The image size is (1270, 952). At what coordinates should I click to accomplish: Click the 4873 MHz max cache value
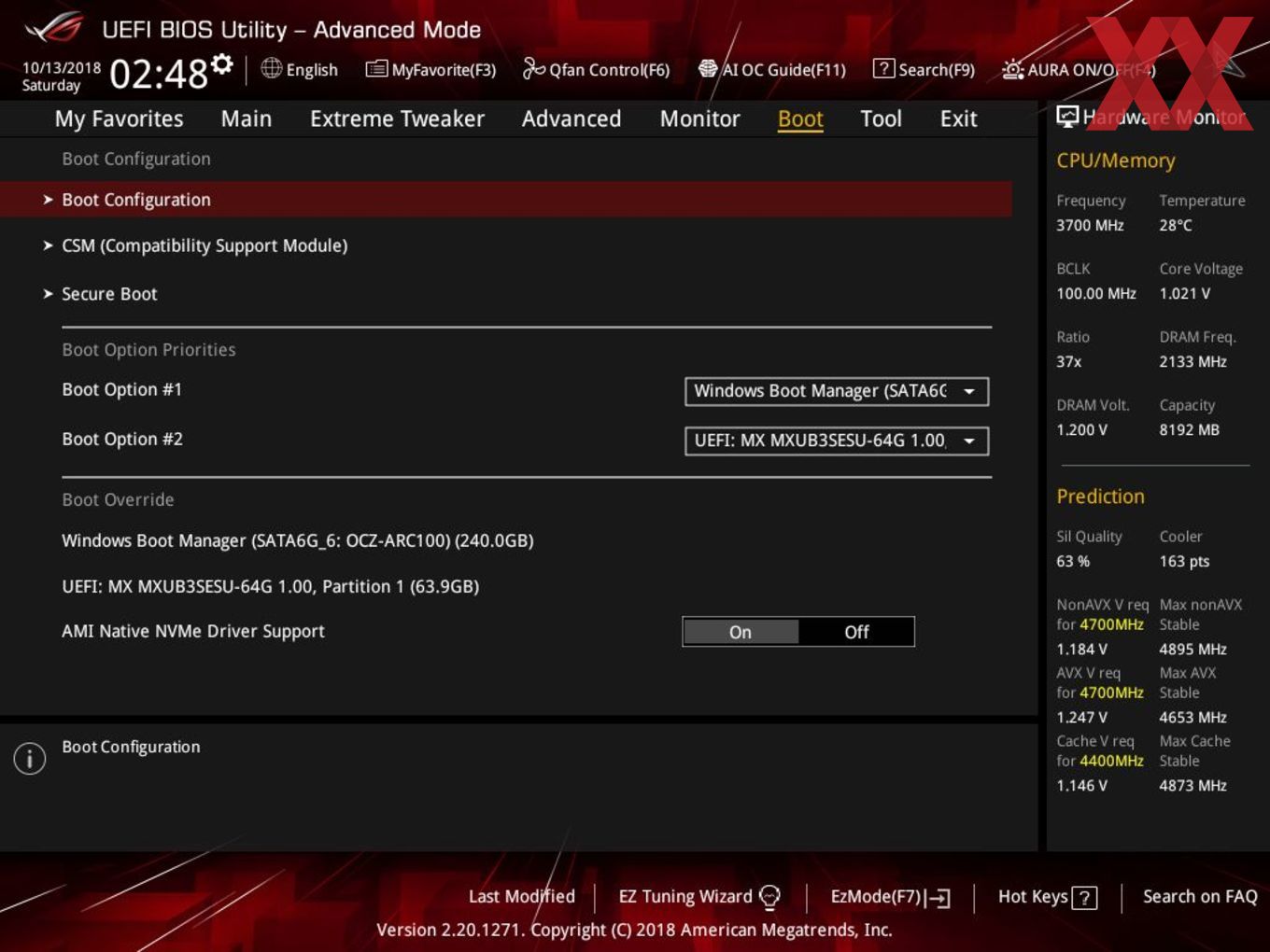(x=1193, y=785)
